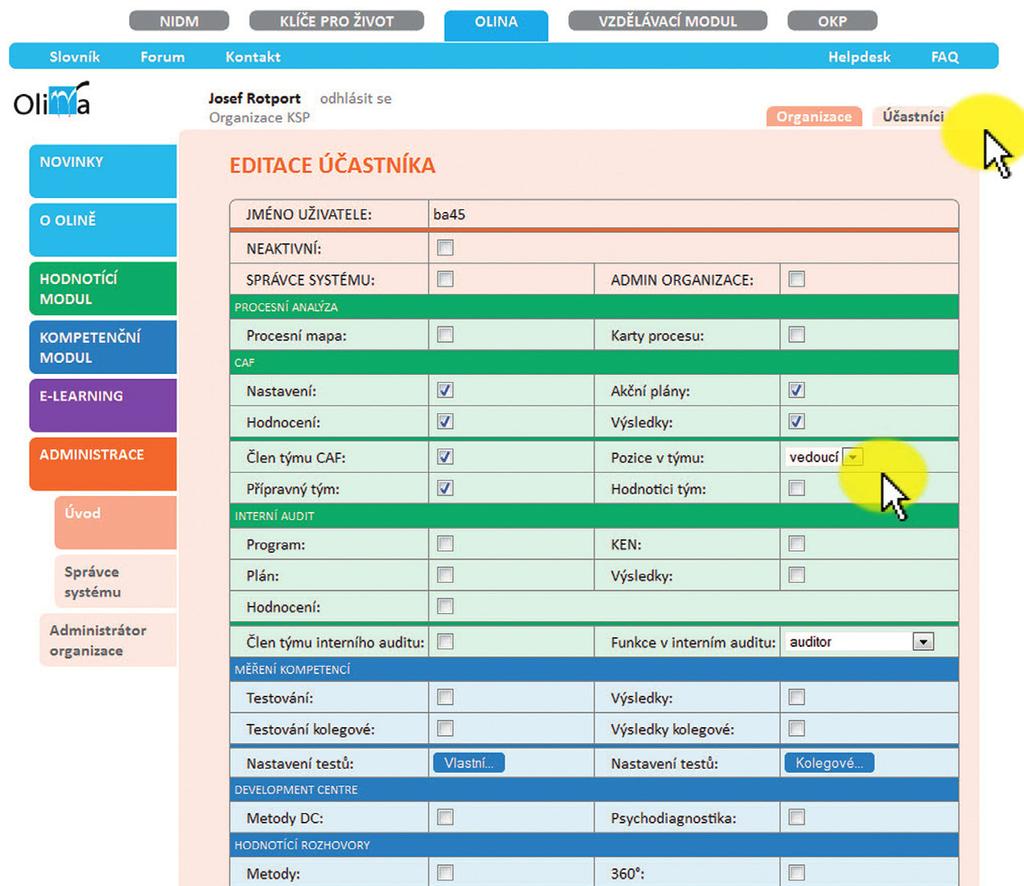This screenshot has height=886, width=1024.
Task: Switch to the Organizace tab
Action: pyautogui.click(x=814, y=116)
